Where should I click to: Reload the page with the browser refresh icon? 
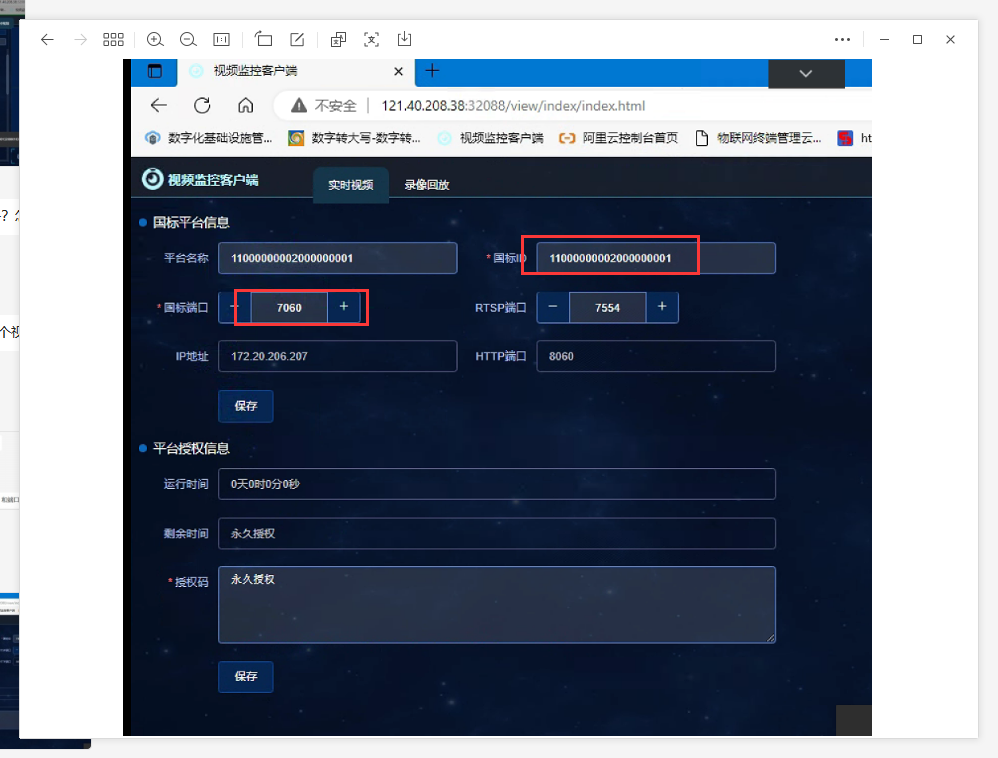coord(202,106)
